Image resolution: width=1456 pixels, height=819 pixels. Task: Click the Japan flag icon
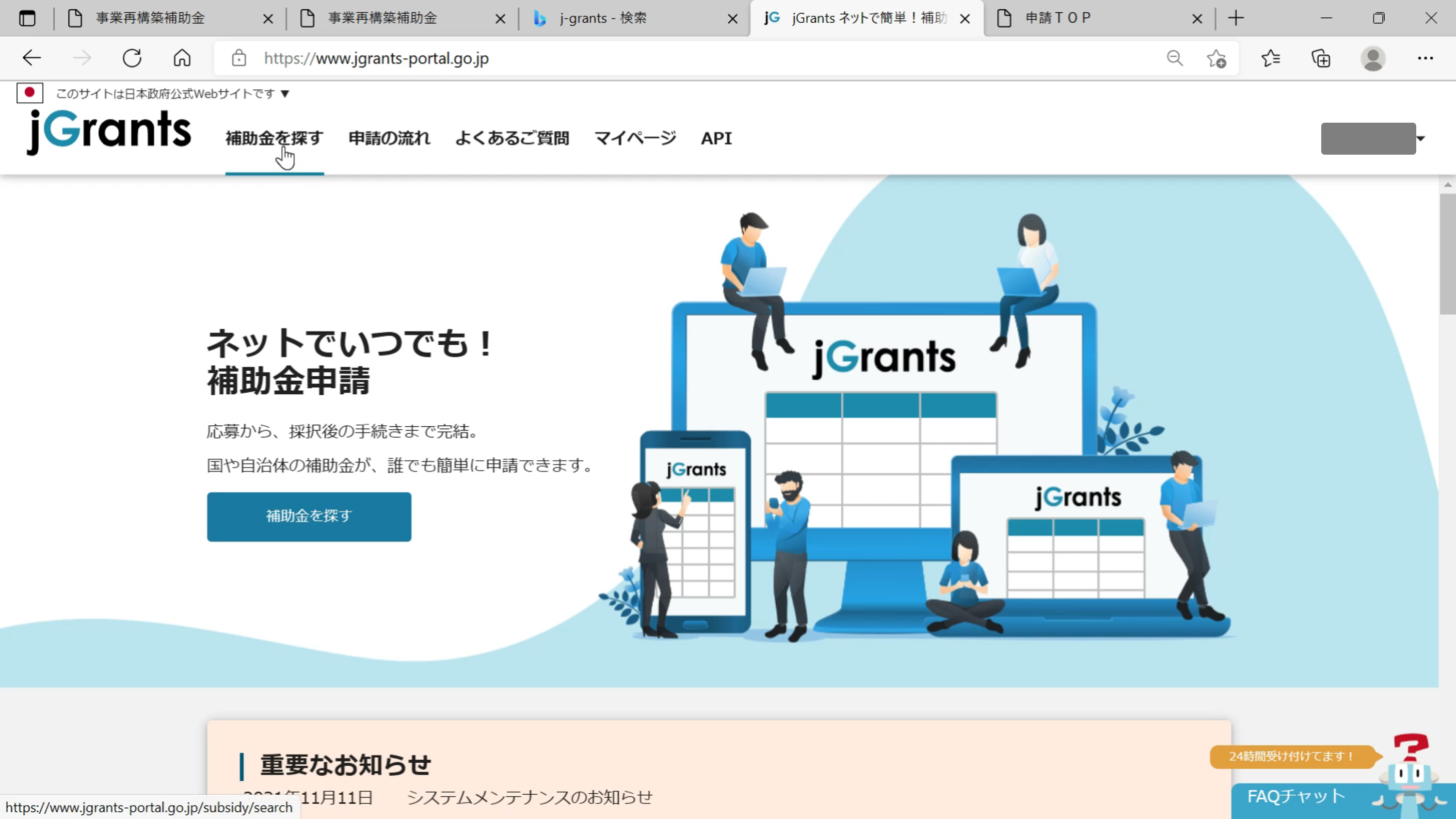[x=30, y=93]
